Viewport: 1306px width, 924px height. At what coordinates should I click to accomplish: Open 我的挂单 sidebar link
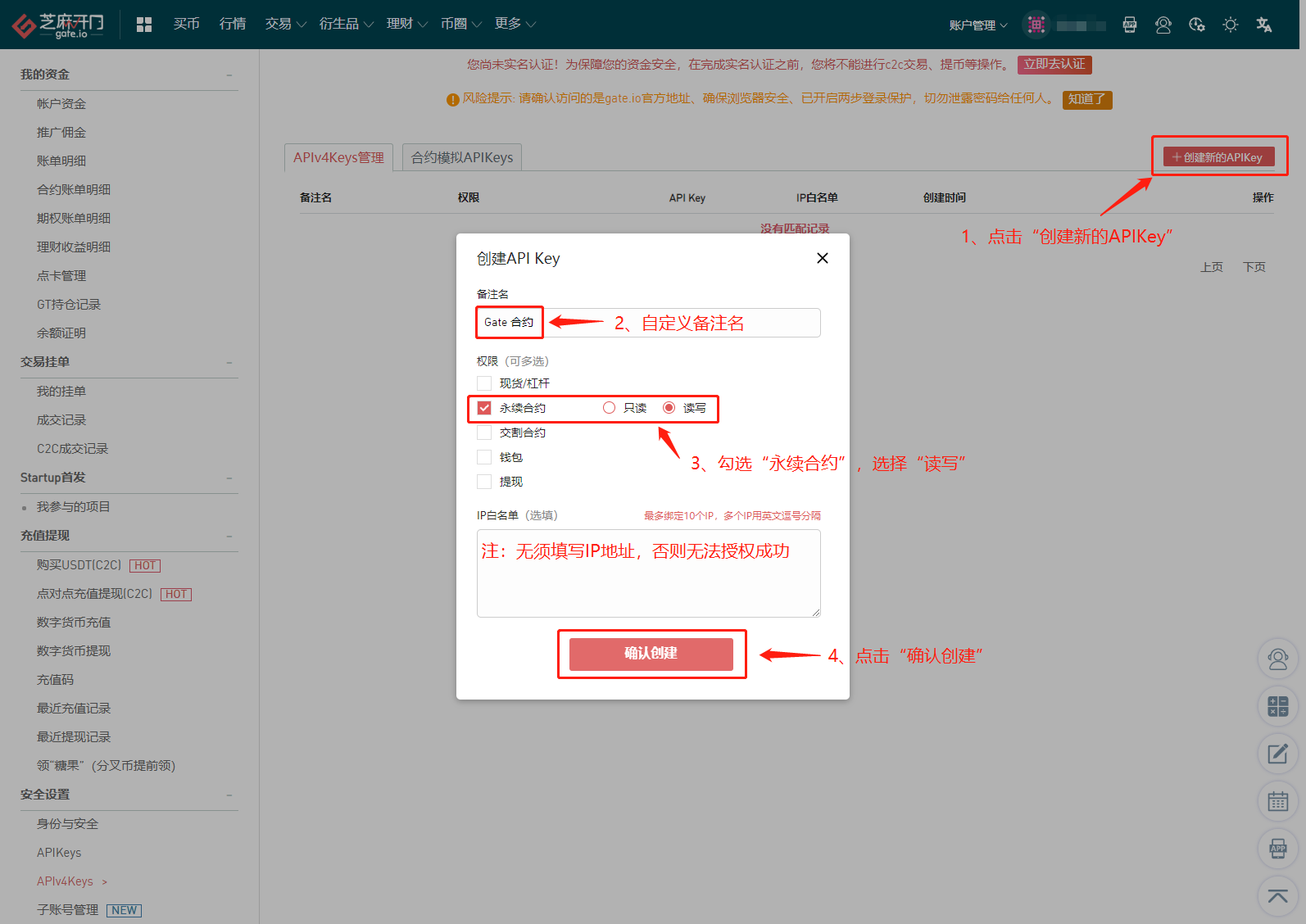click(61, 392)
